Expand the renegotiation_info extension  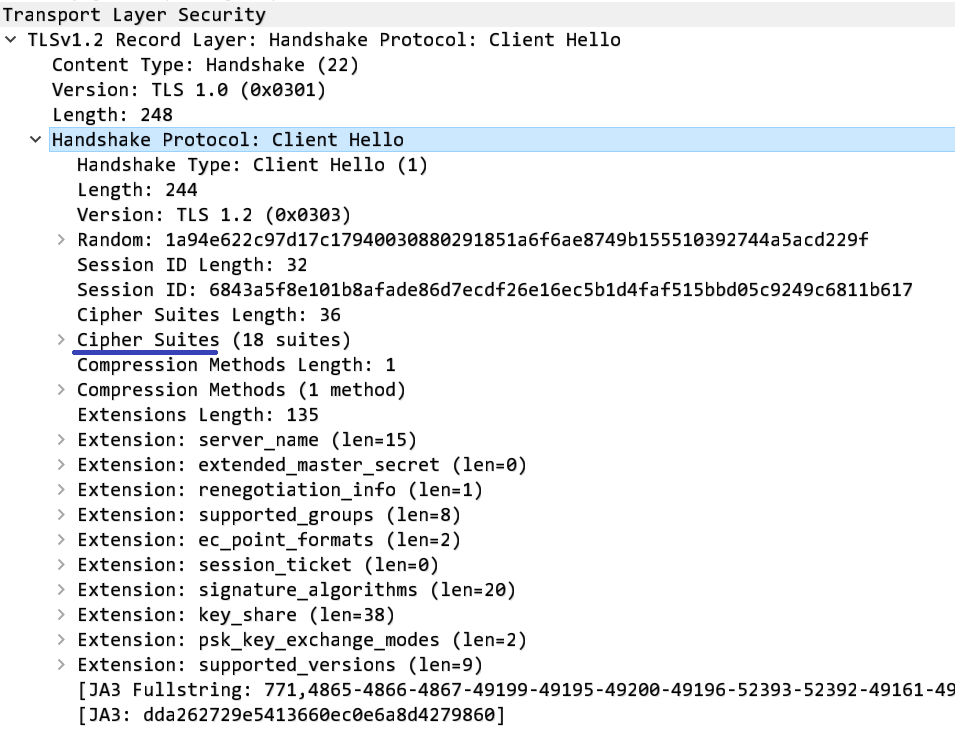[61, 490]
